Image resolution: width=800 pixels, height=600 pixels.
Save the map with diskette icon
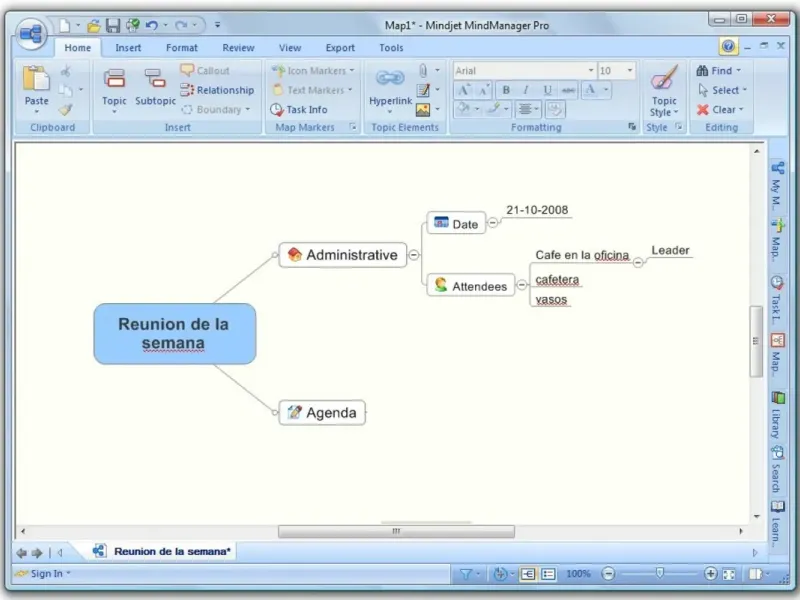pyautogui.click(x=113, y=25)
